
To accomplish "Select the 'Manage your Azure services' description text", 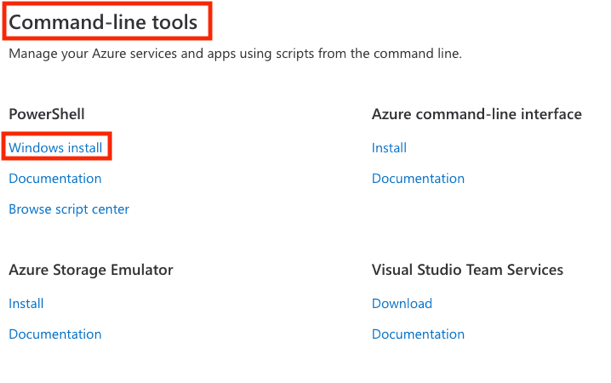I will tap(235, 53).
